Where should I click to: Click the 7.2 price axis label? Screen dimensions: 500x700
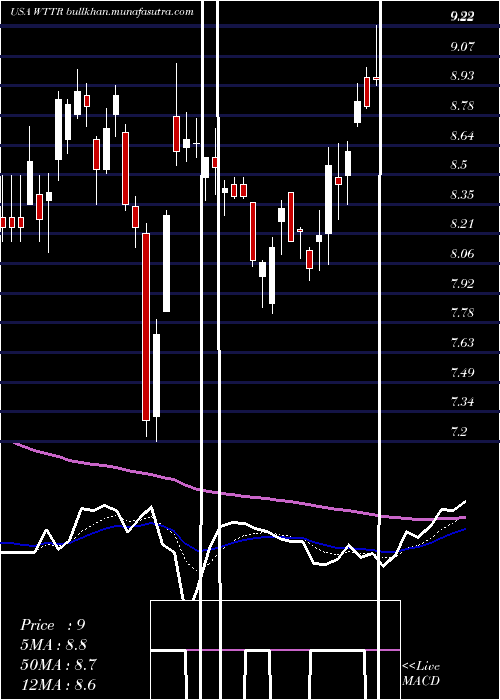(459, 431)
